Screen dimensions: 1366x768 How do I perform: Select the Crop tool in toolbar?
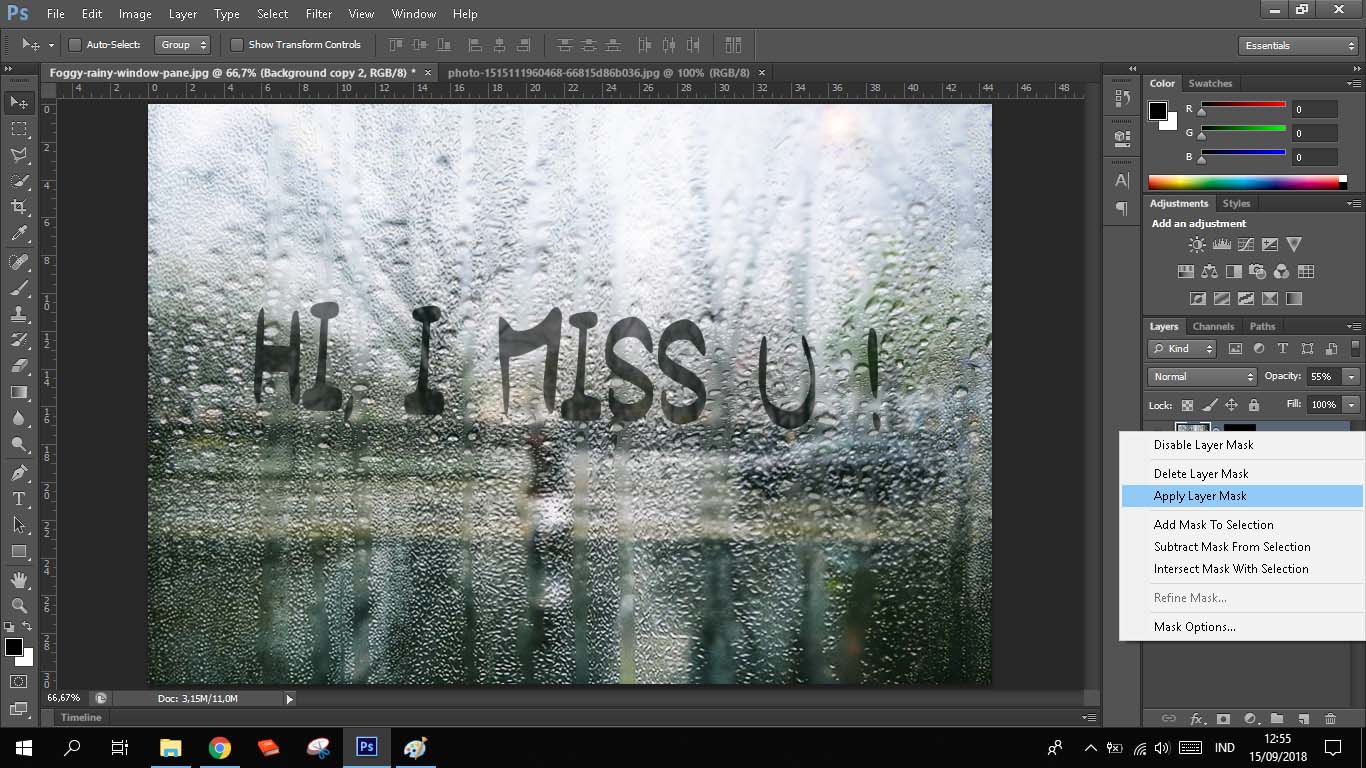pyautogui.click(x=18, y=207)
